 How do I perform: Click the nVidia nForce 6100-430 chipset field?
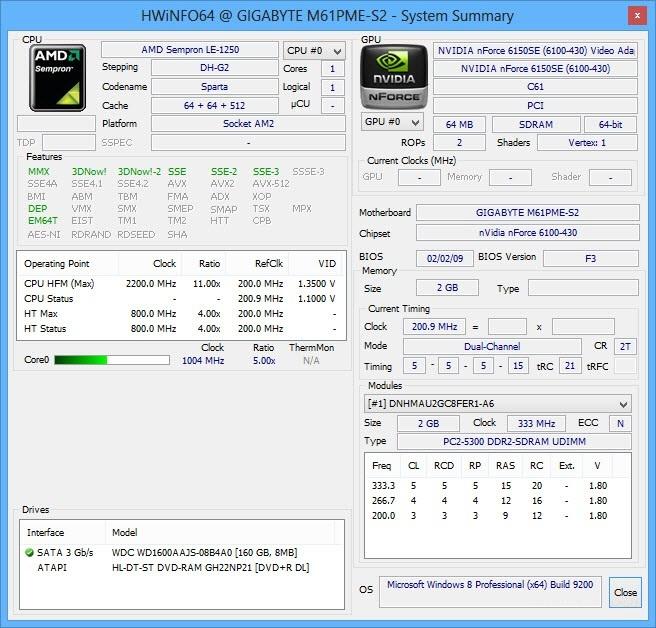click(x=528, y=233)
